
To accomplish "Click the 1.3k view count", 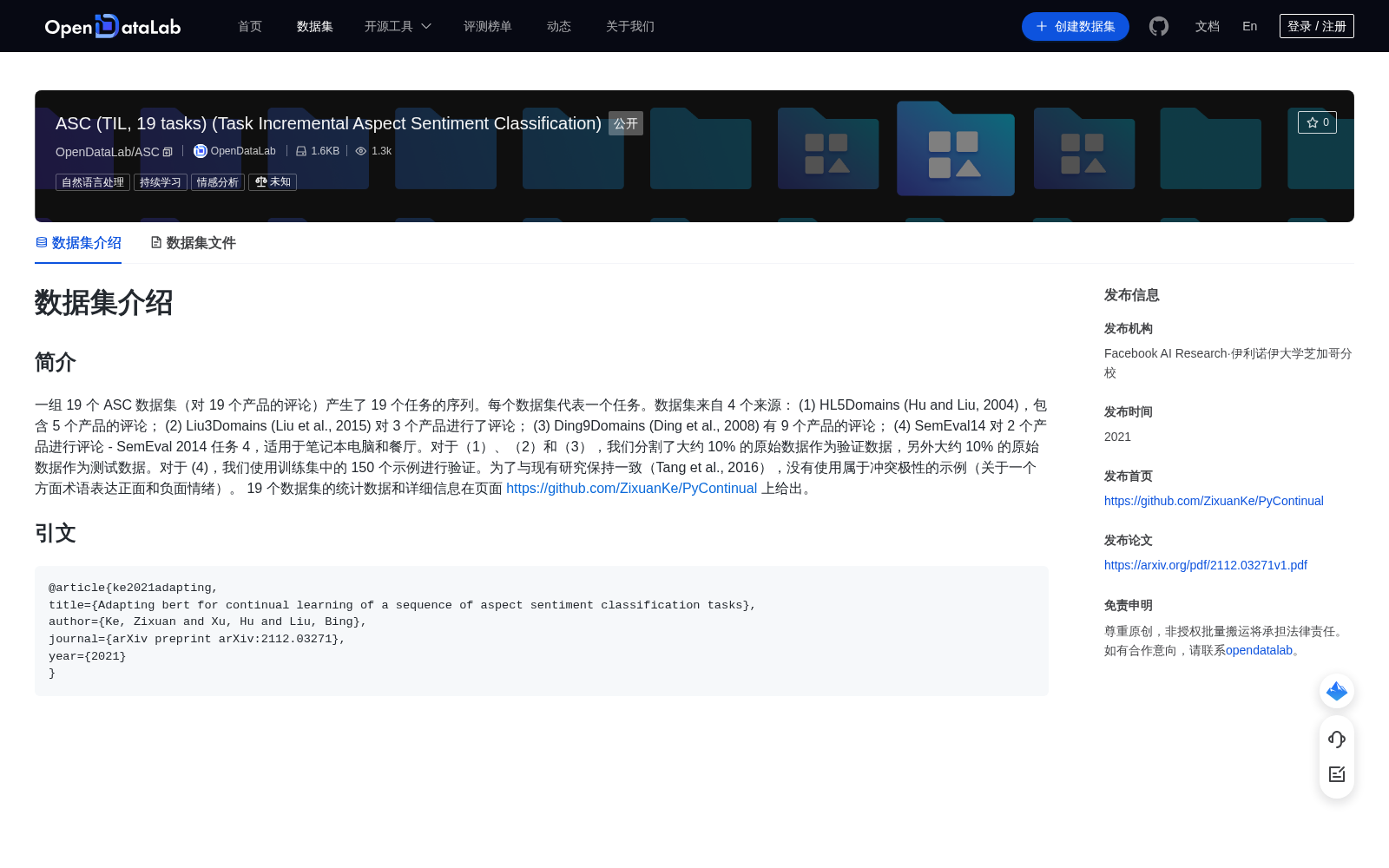I will pyautogui.click(x=381, y=151).
